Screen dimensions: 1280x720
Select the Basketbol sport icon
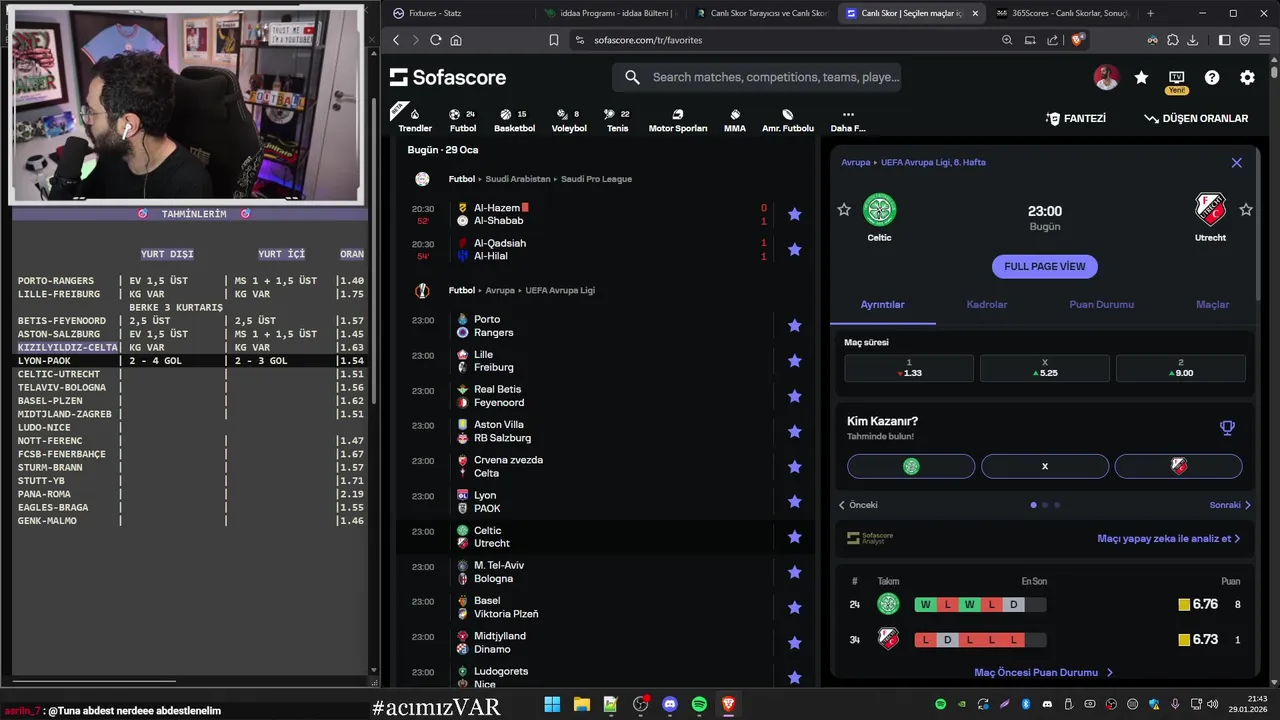[514, 120]
